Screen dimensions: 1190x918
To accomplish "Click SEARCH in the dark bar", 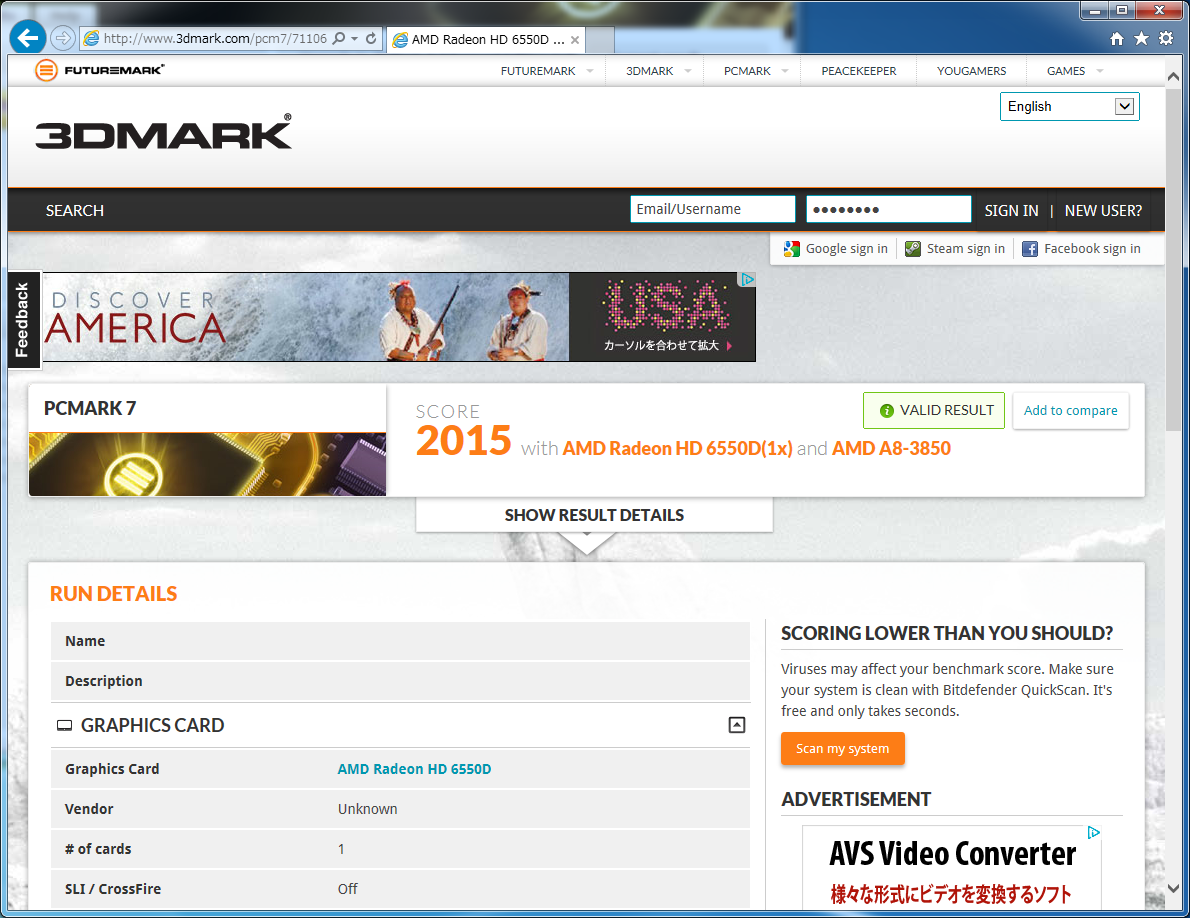I will click(x=74, y=210).
